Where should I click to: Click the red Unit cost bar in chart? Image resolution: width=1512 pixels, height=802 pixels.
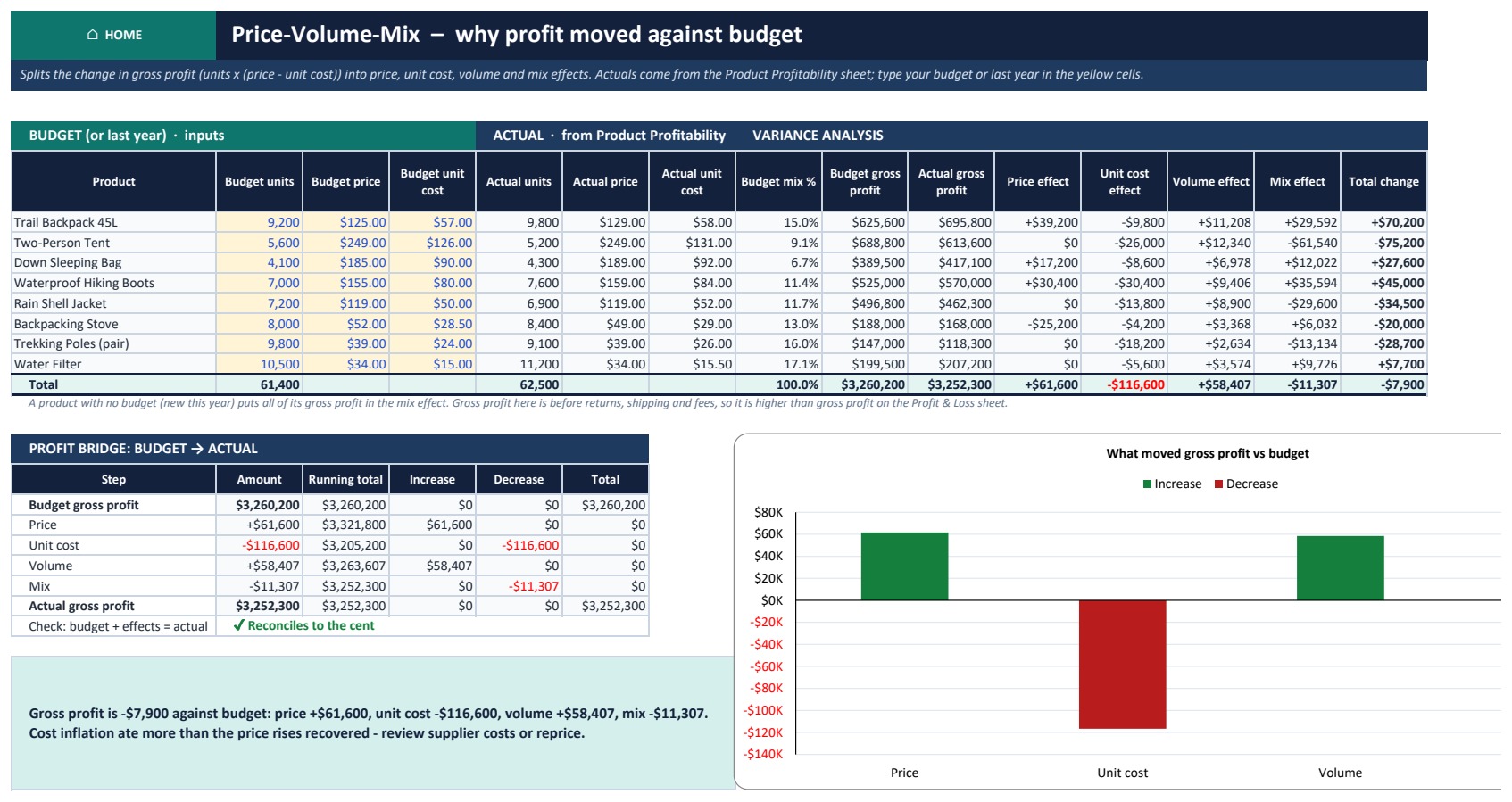coord(1122,665)
